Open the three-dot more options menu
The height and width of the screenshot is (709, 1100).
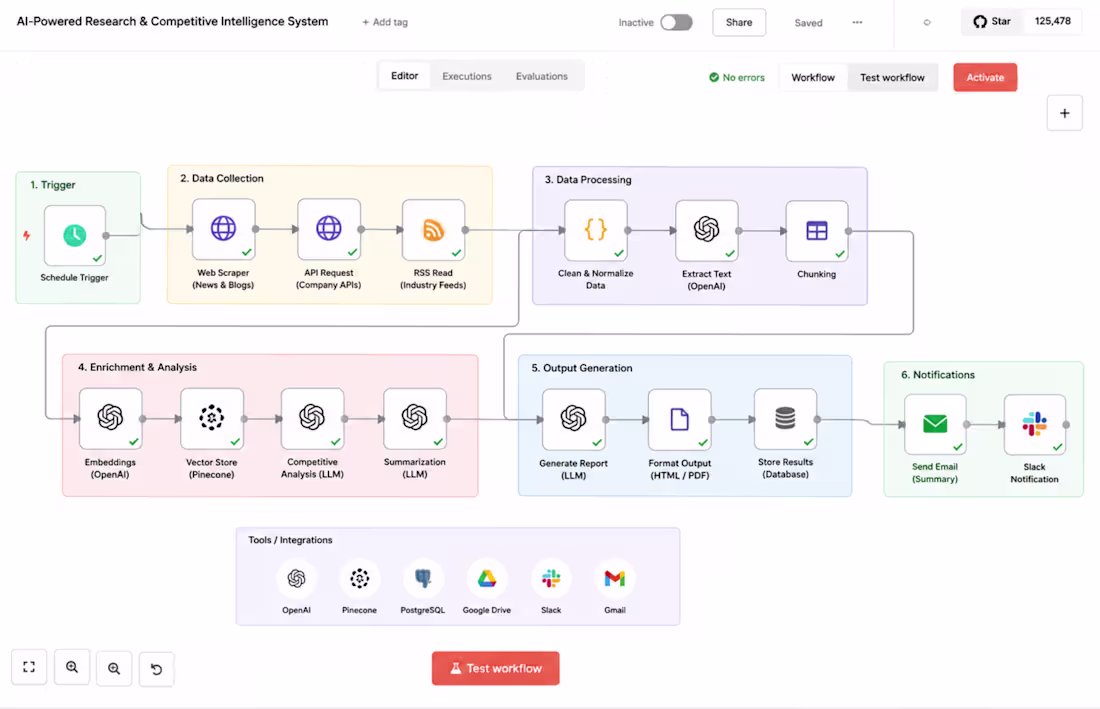click(857, 22)
